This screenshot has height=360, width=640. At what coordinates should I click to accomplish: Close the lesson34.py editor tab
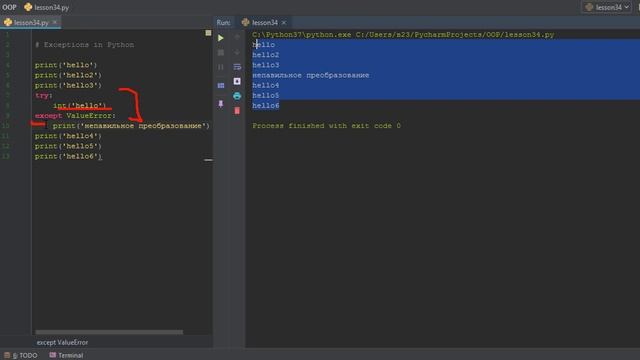click(55, 22)
